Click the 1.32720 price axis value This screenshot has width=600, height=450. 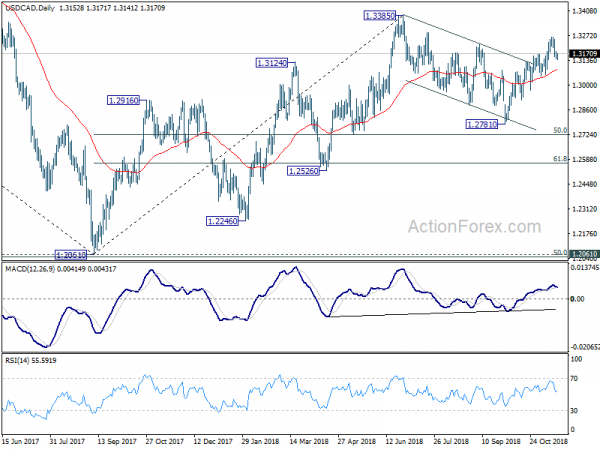(584, 36)
